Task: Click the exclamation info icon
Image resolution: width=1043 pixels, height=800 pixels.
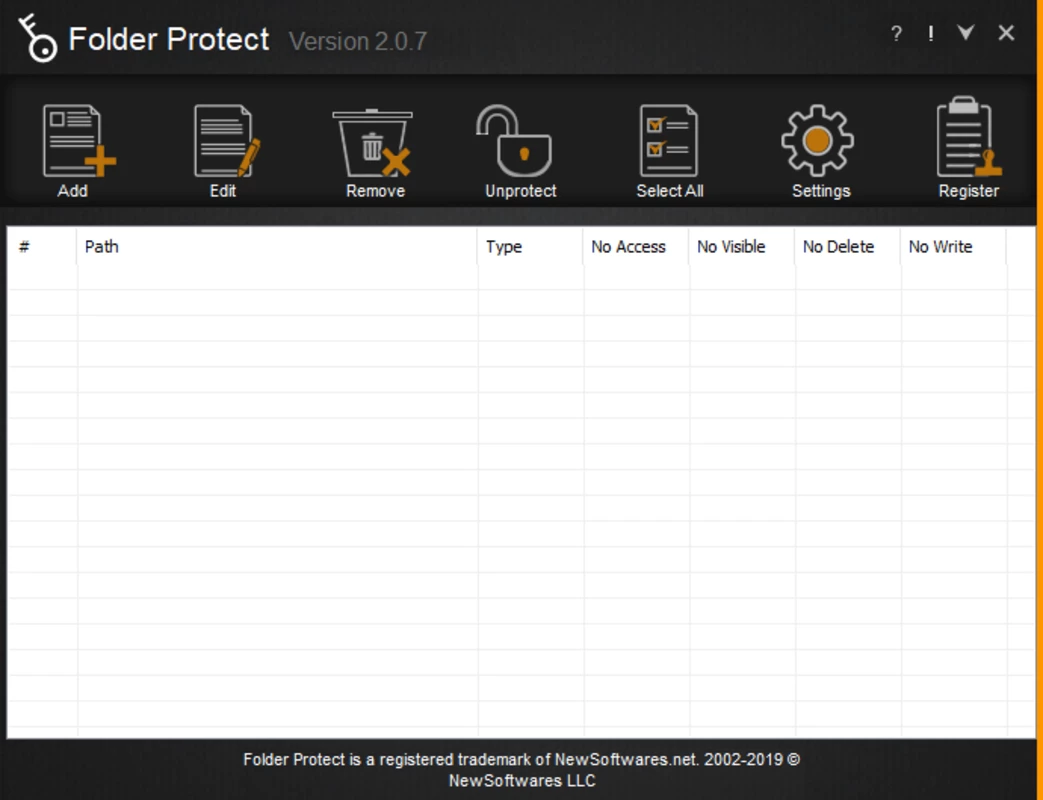Action: pyautogui.click(x=931, y=33)
